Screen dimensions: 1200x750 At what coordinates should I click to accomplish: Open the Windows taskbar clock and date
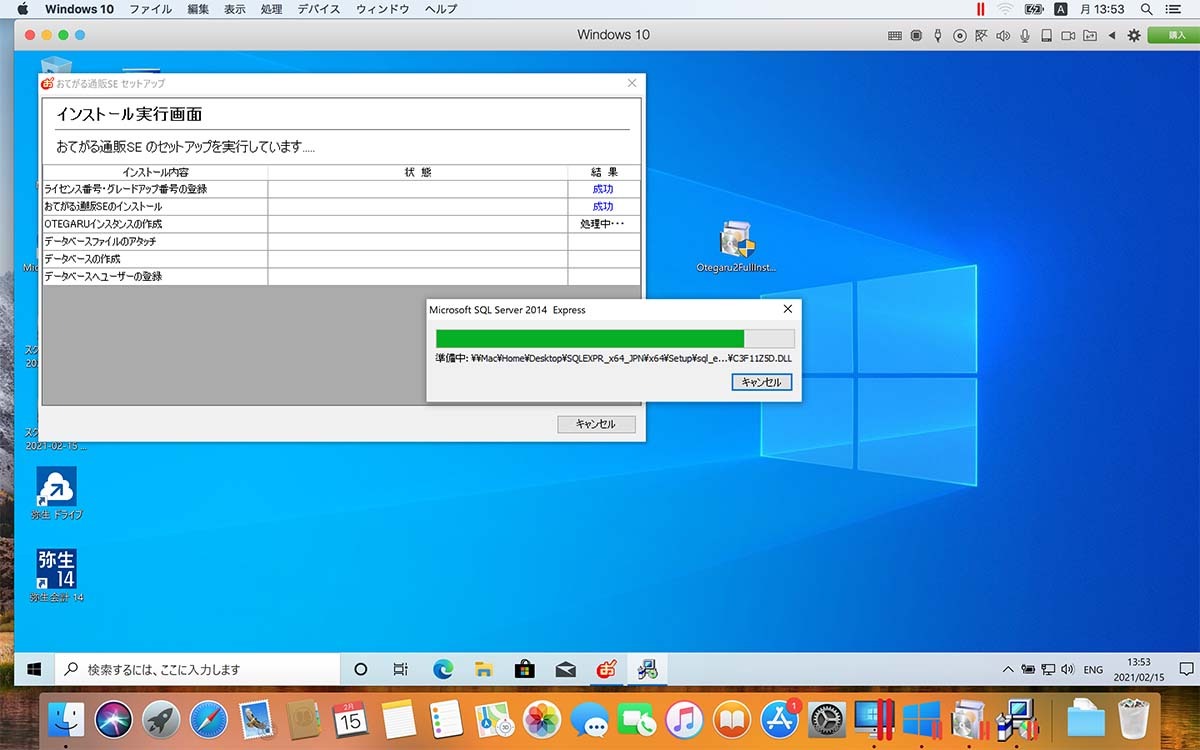coord(1139,669)
